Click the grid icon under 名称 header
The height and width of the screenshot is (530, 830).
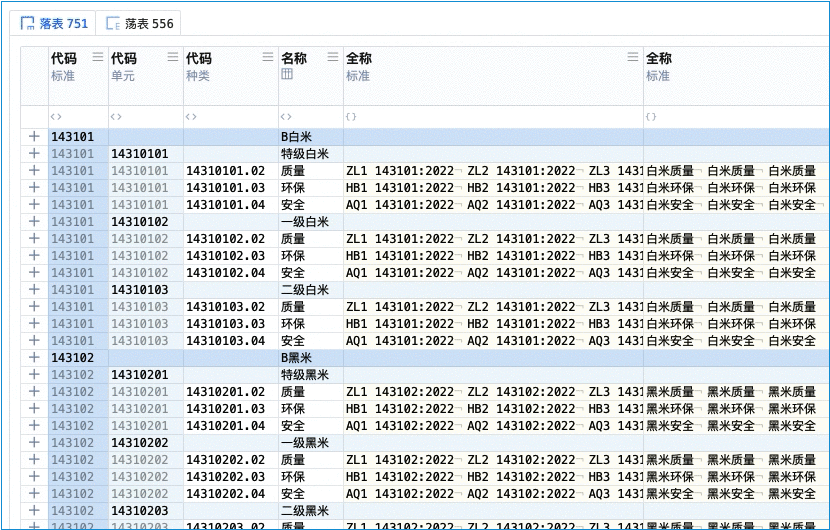point(286,74)
